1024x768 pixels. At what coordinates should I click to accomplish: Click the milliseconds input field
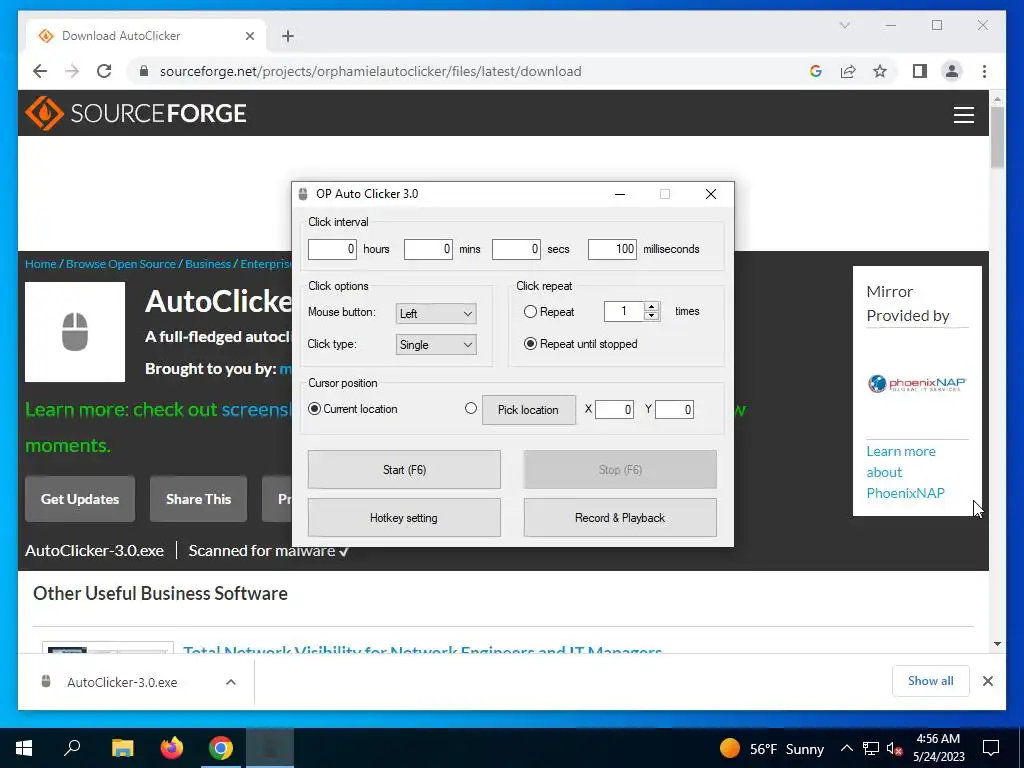(612, 249)
